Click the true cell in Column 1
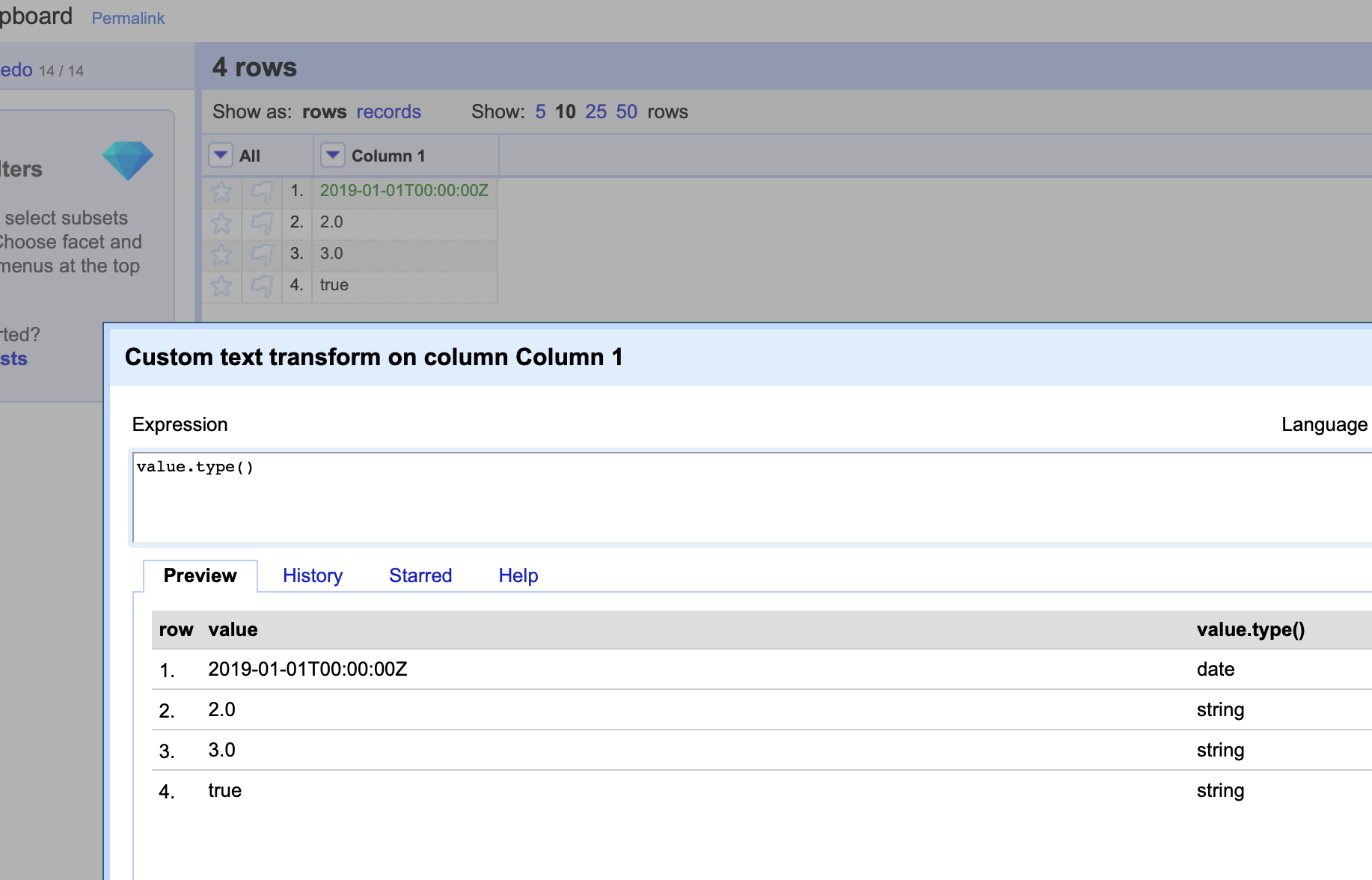The image size is (1372, 880). [334, 284]
